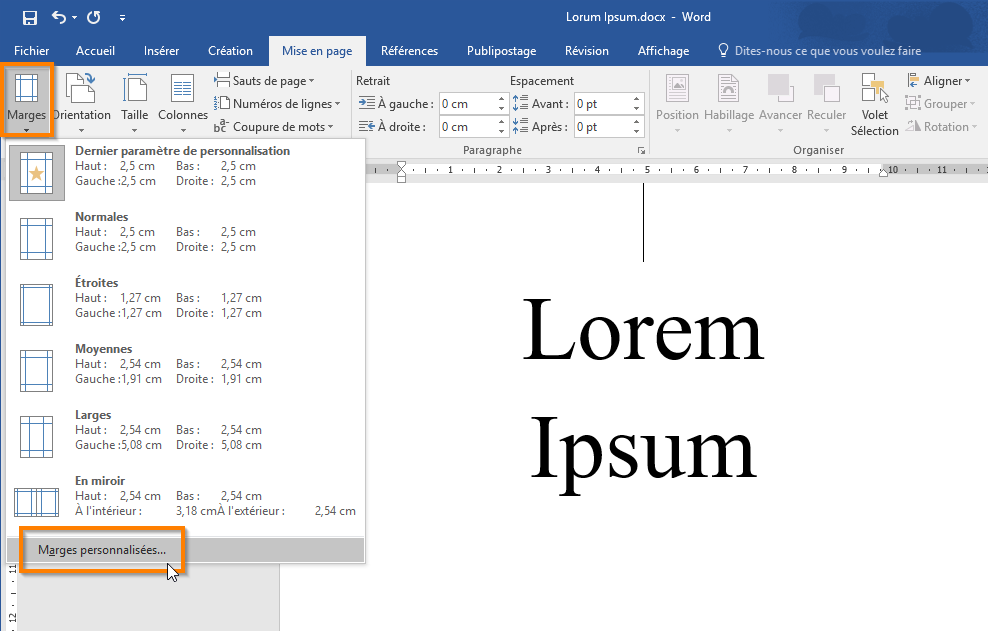
Task: Open the Fichier tab
Action: click(32, 51)
